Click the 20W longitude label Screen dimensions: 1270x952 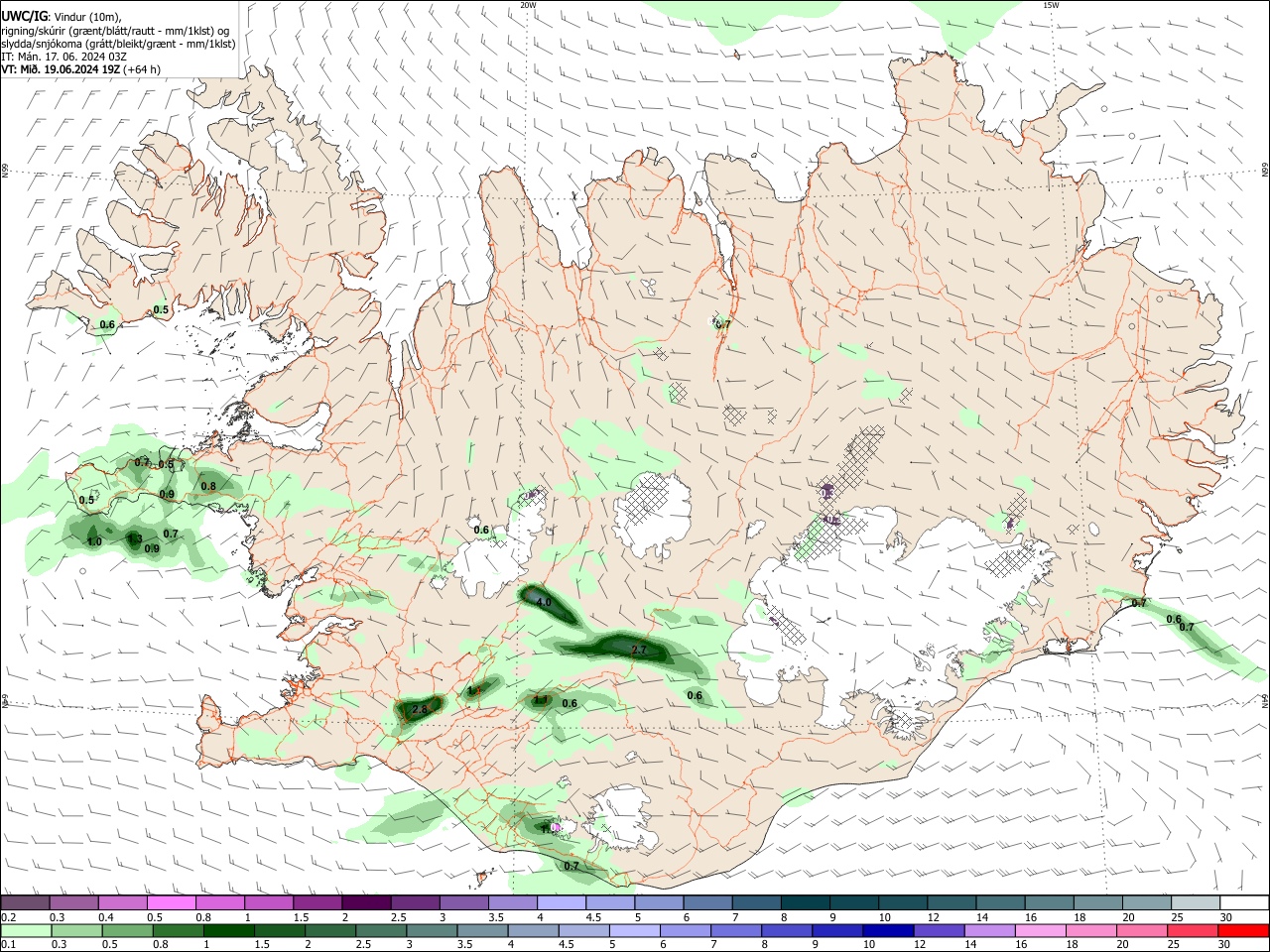528,5
